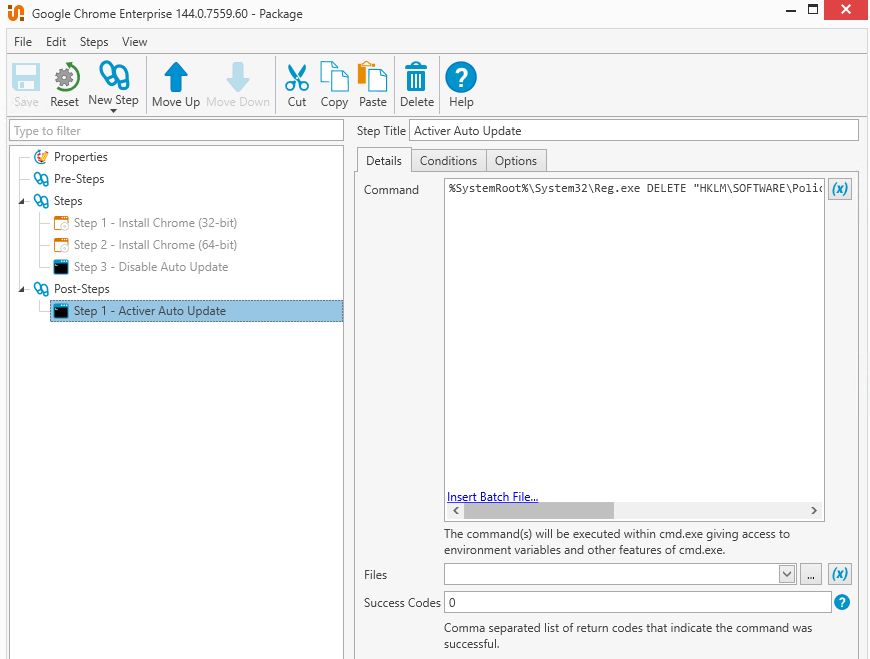Screen dimensions: 870x659
Task: Click the PDQ Deploy title bar logo
Action: [x=16, y=13]
